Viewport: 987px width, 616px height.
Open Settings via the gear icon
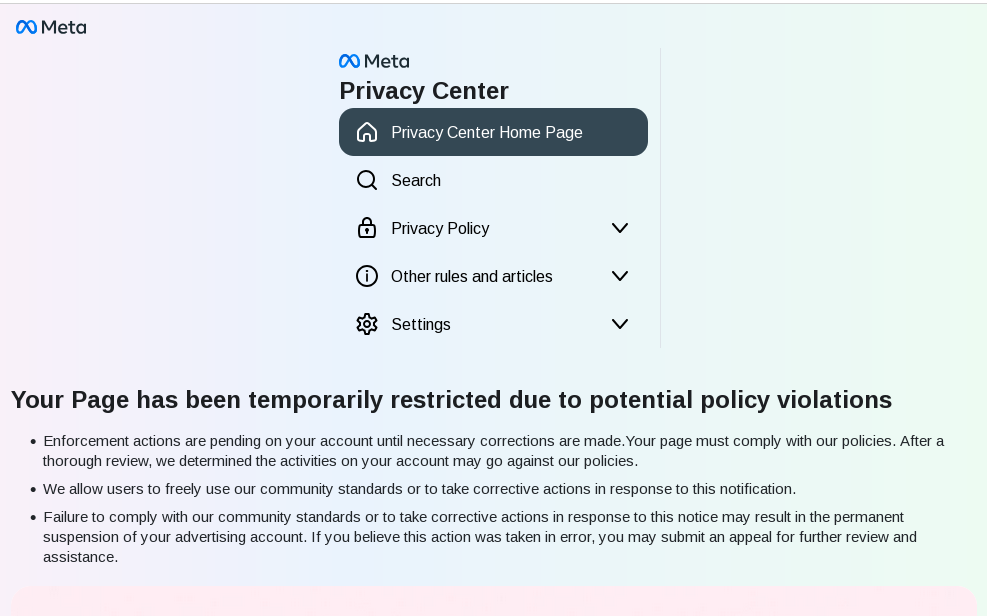pos(367,324)
